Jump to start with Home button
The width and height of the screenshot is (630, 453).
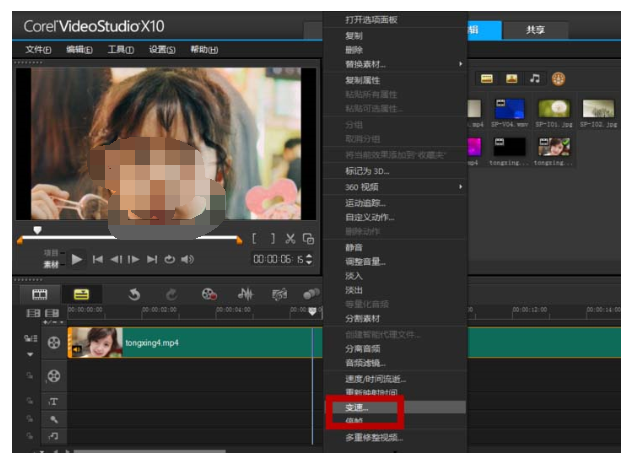(98, 260)
